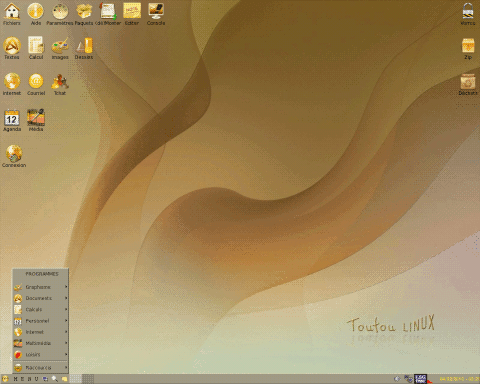Click the magnifier search icon in taskbar
480x384 pixels.
pyautogui.click(x=55, y=379)
